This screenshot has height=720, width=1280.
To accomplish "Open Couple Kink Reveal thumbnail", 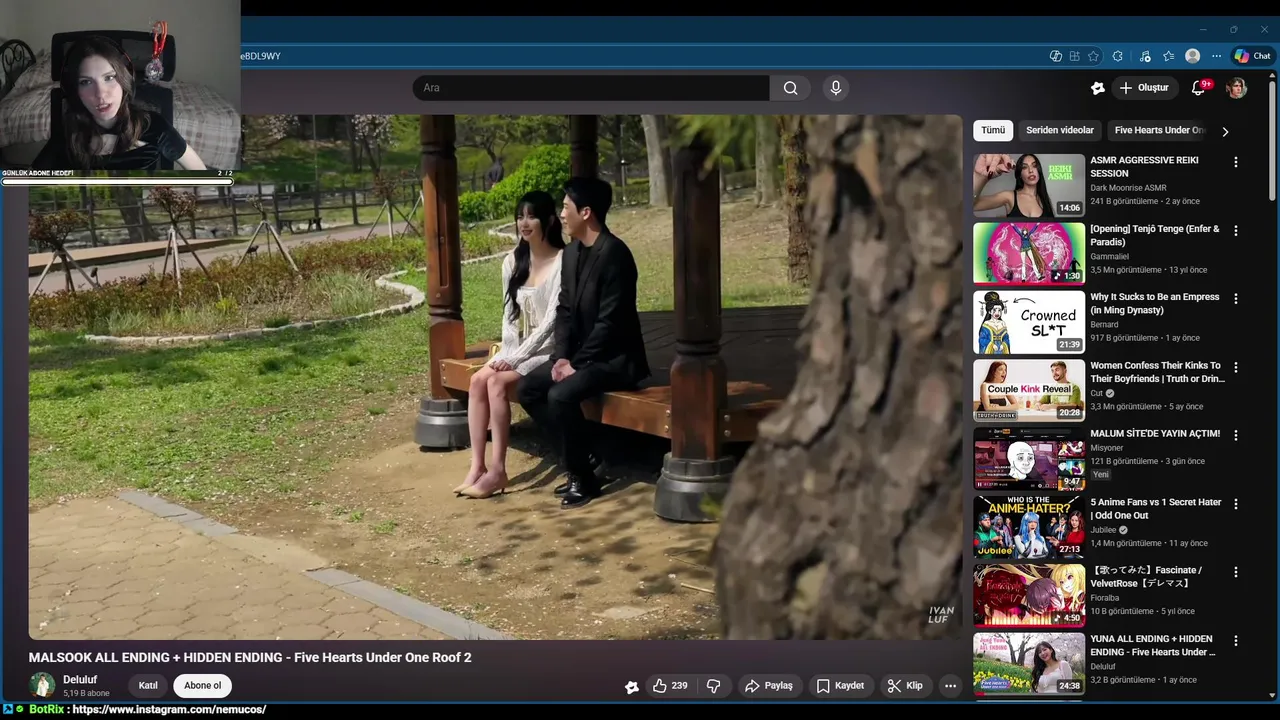I will click(x=1029, y=390).
